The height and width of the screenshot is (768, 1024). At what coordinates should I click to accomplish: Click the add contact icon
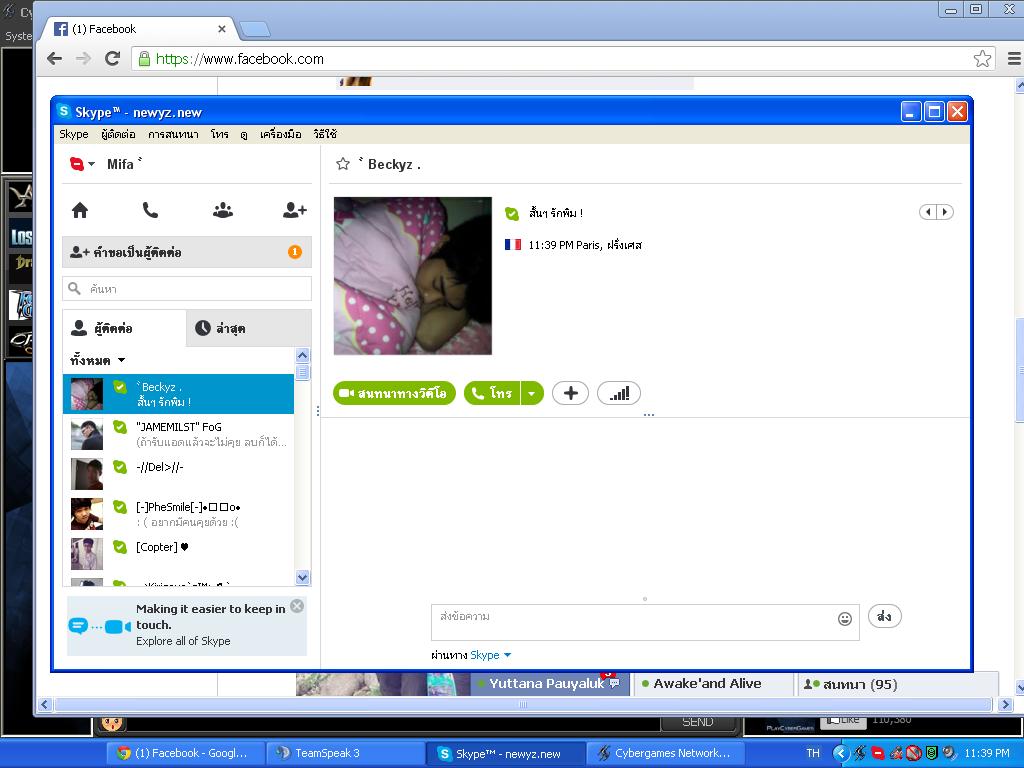coord(295,210)
